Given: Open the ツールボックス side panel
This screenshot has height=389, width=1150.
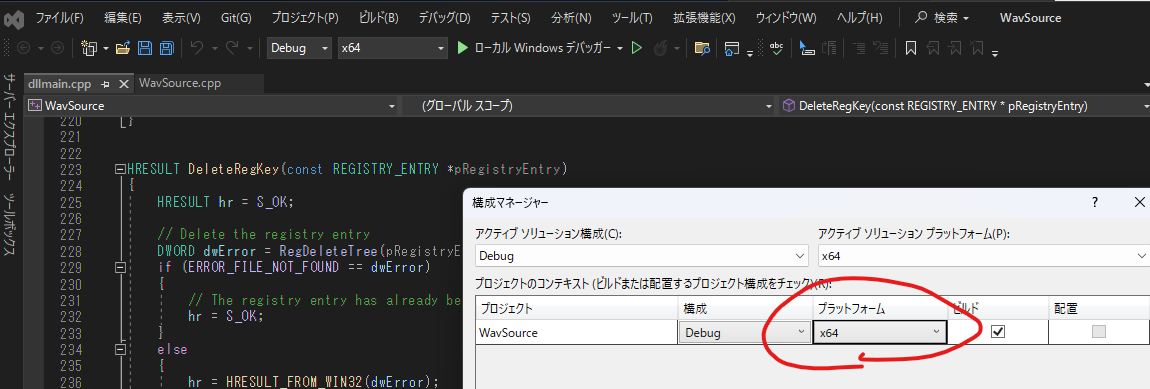Looking at the screenshot, I should pos(10,226).
